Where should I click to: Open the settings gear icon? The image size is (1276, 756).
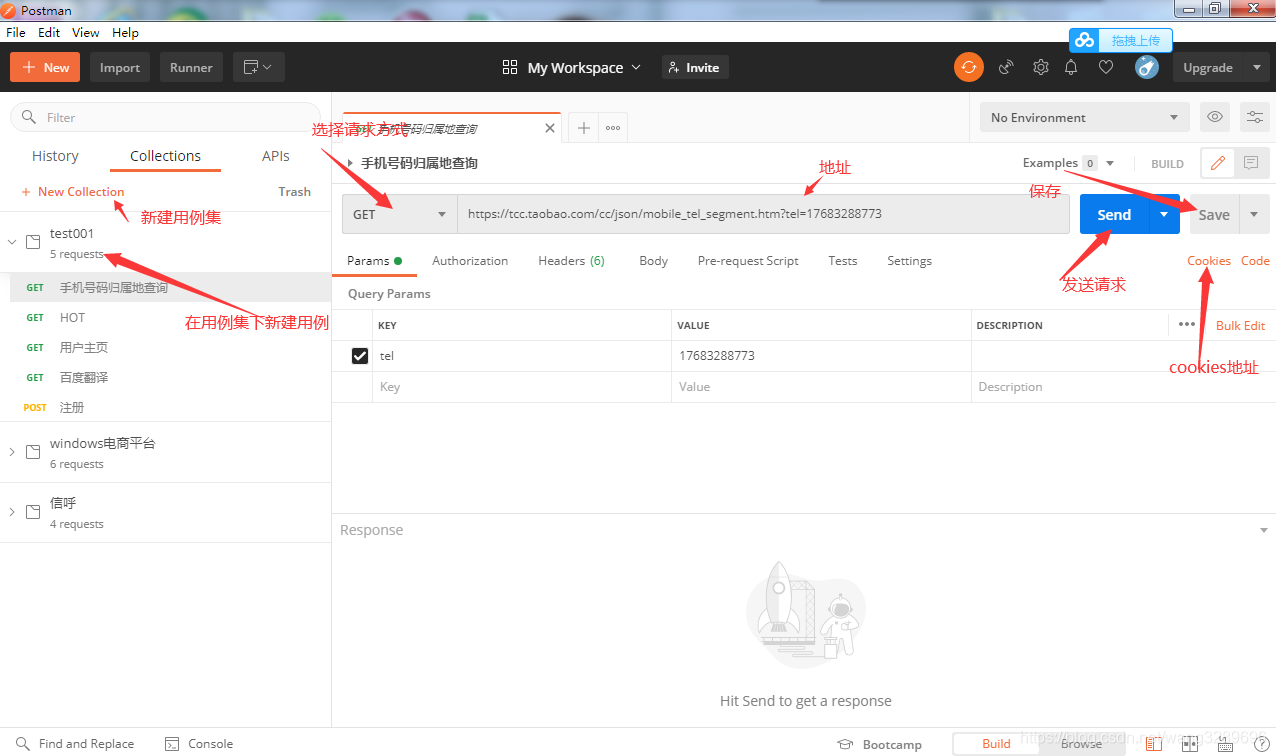point(1041,67)
